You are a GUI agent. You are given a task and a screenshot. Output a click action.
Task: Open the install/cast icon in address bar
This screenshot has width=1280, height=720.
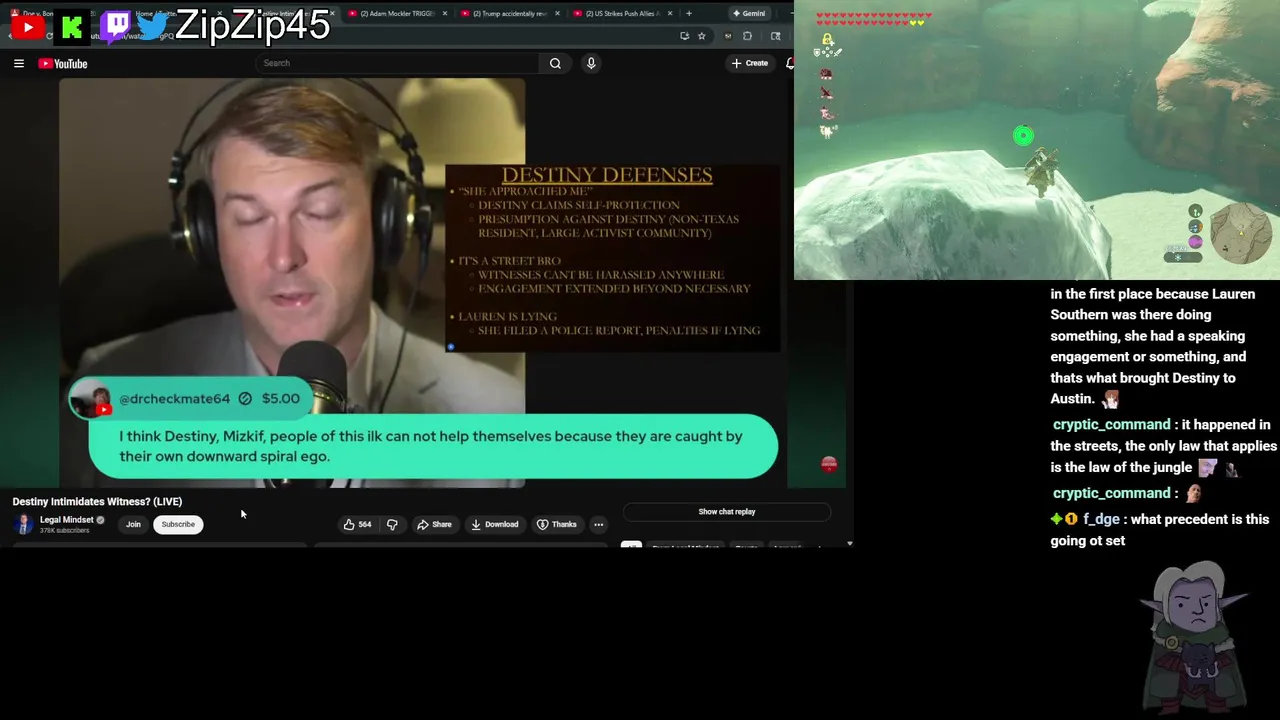click(x=684, y=36)
